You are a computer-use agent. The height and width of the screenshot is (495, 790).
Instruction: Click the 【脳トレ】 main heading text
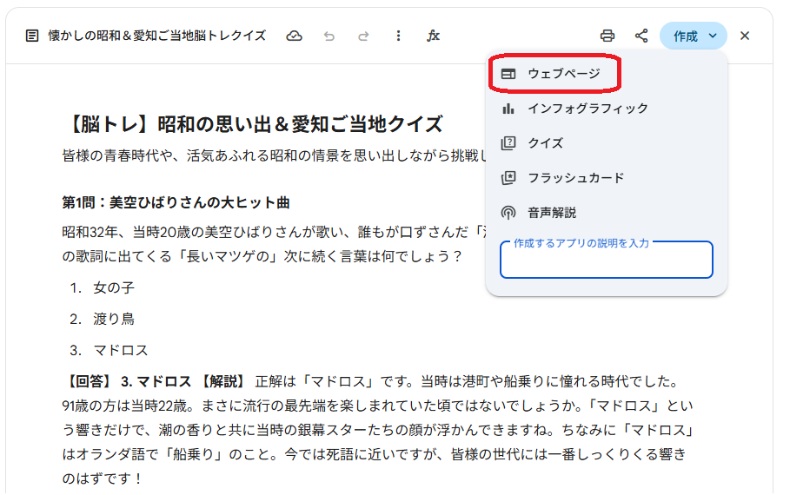[252, 124]
